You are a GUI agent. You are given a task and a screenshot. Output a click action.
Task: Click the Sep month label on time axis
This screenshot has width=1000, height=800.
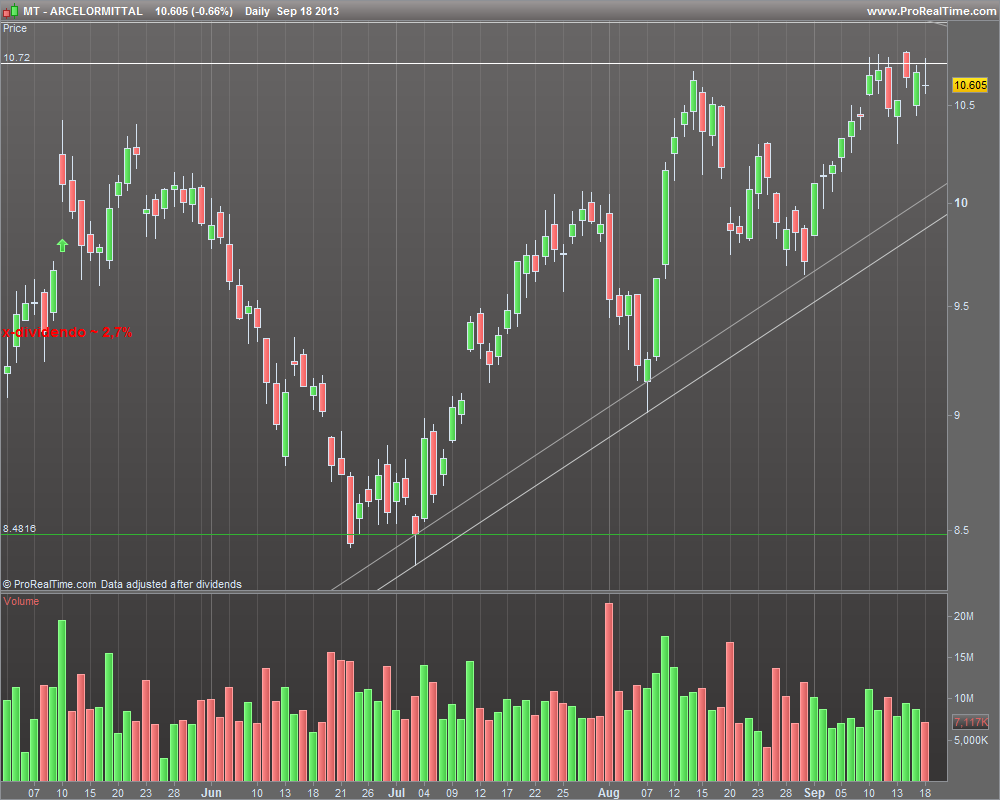814,792
